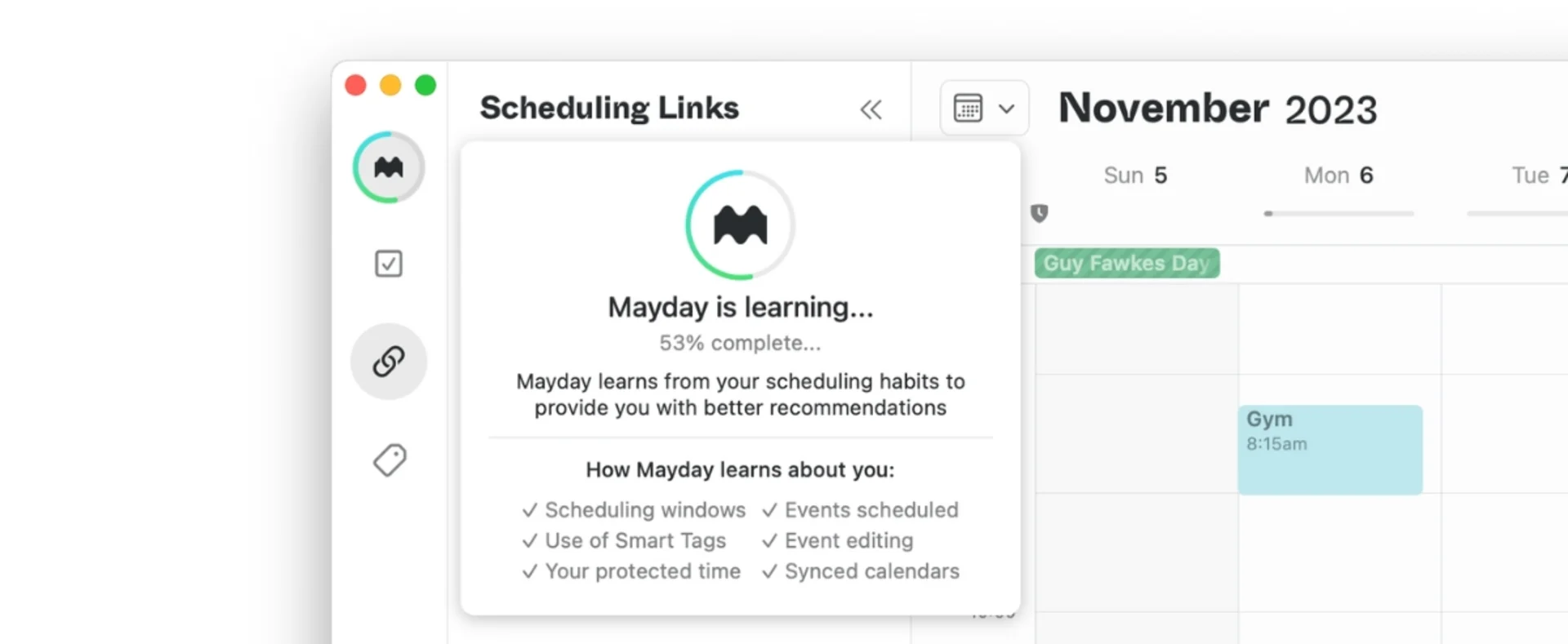Toggle the Use of Smart Tags item
Image resolution: width=1568 pixels, height=644 pixels.
pos(625,540)
